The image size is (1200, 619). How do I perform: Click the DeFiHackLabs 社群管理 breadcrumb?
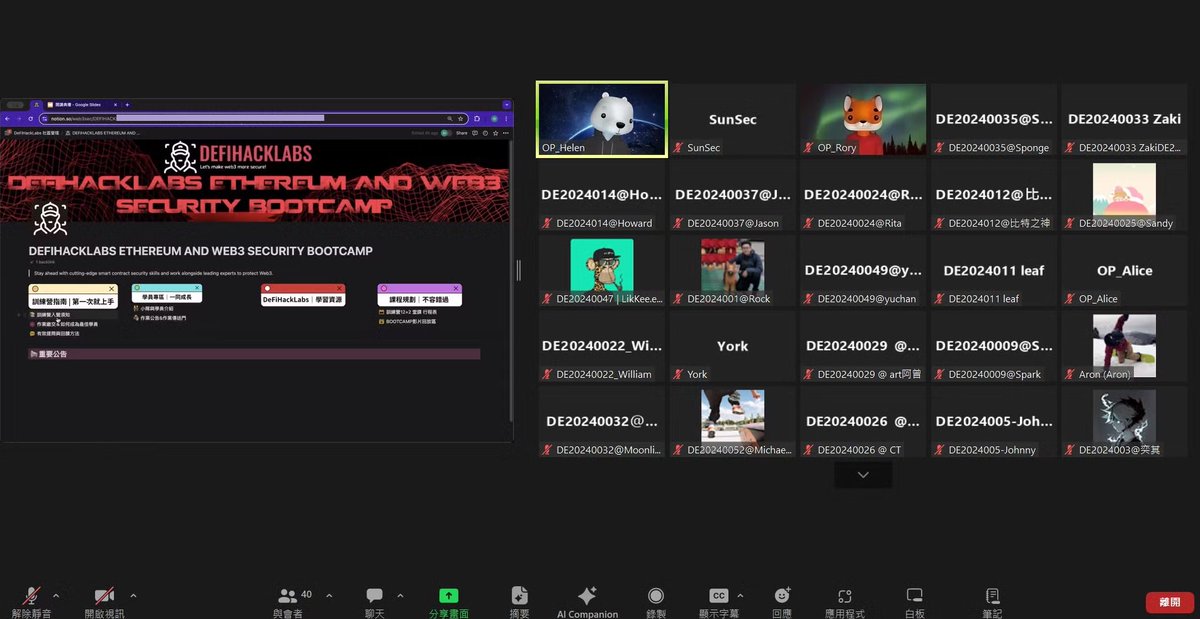tap(30, 133)
